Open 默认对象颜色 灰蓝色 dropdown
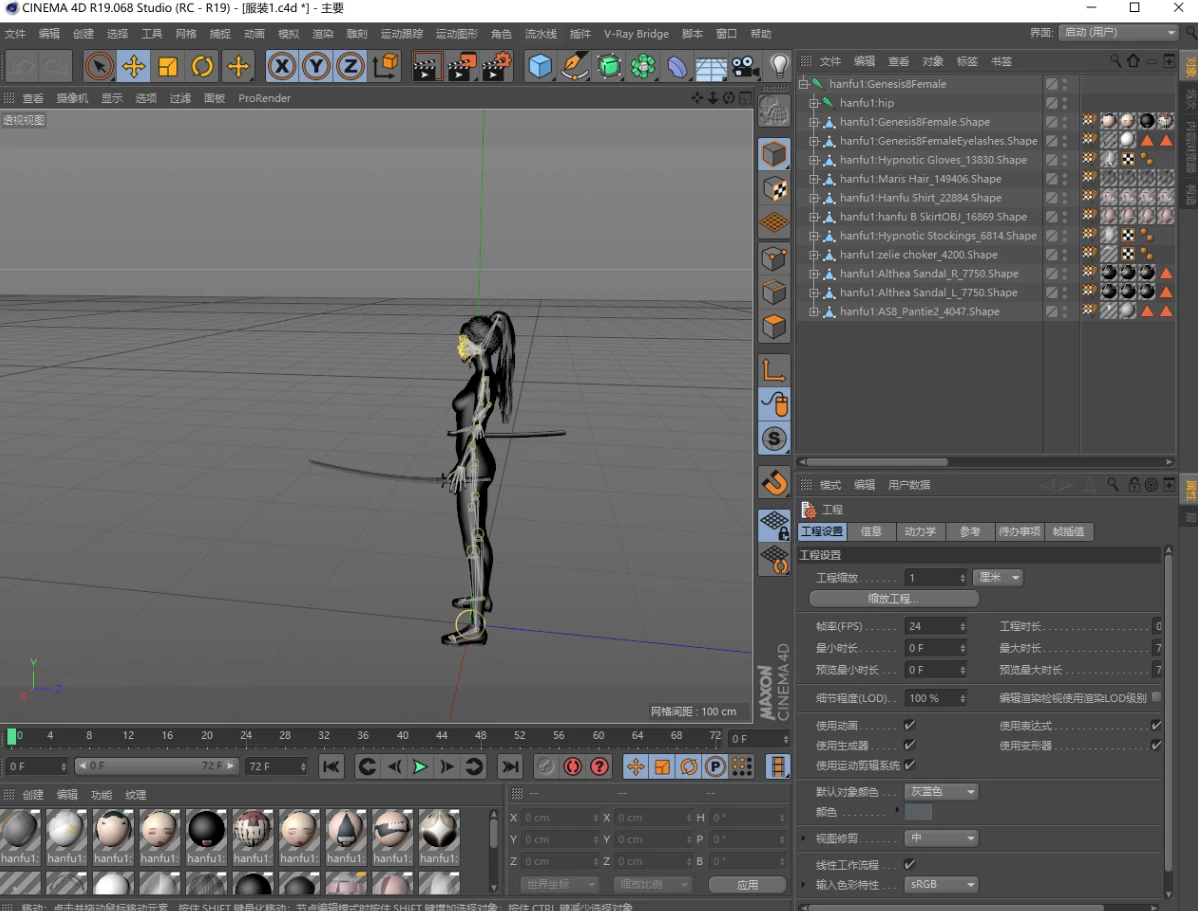Screen dimensions: 1198x911 click(x=941, y=791)
